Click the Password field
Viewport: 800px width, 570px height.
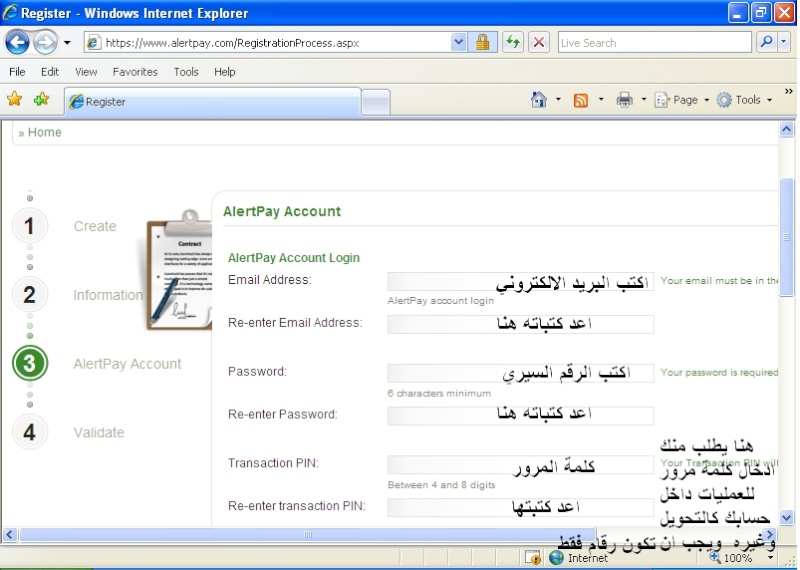(x=520, y=373)
